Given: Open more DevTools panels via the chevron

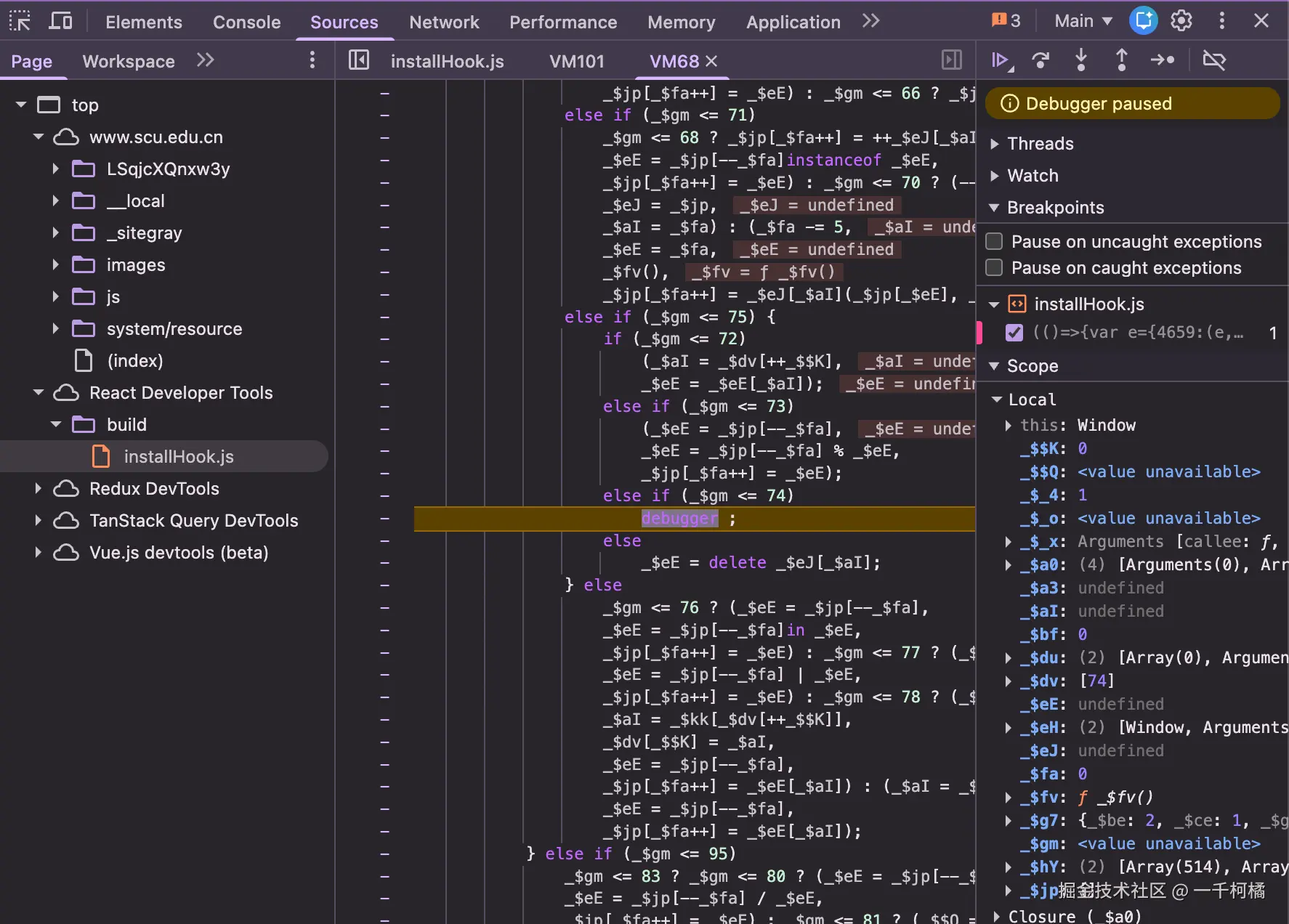Looking at the screenshot, I should pos(870,21).
